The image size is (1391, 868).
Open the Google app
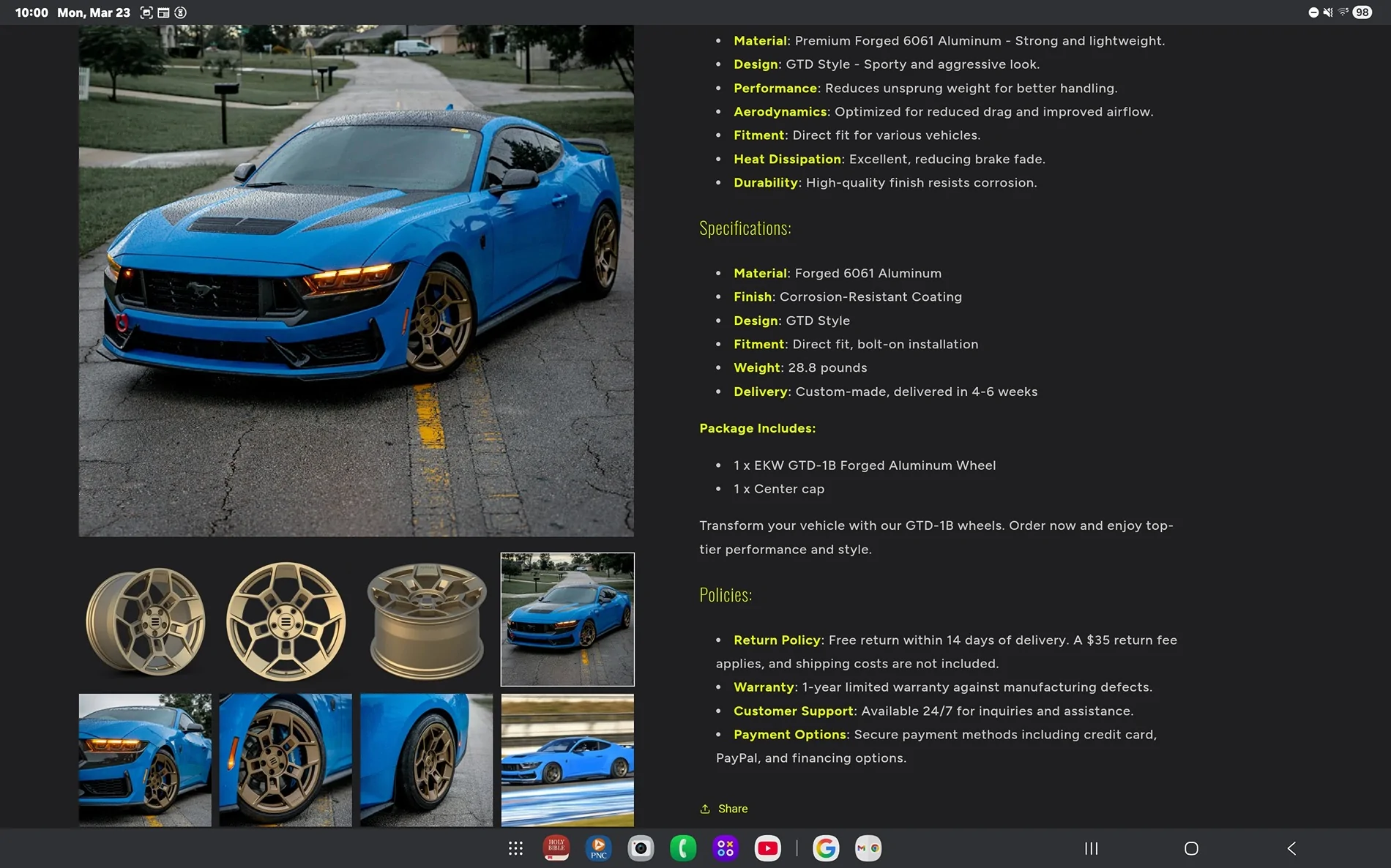[826, 848]
